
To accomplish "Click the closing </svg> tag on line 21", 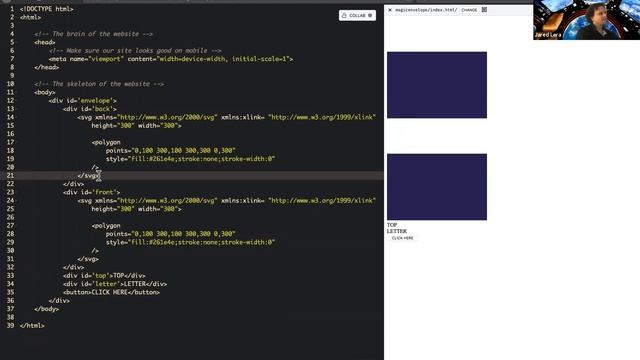I will pyautogui.click(x=88, y=176).
